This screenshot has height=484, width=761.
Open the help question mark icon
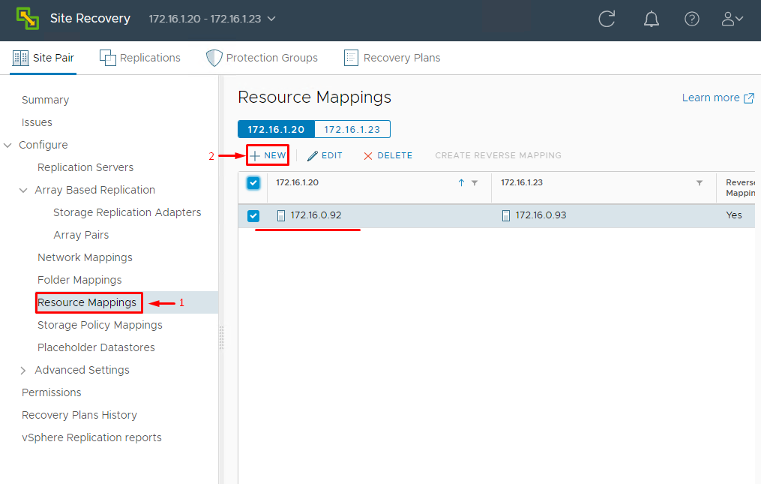[x=692, y=19]
